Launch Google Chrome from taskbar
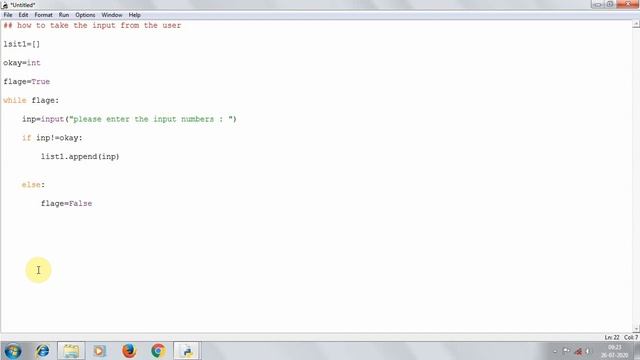The image size is (640, 360). coord(158,351)
